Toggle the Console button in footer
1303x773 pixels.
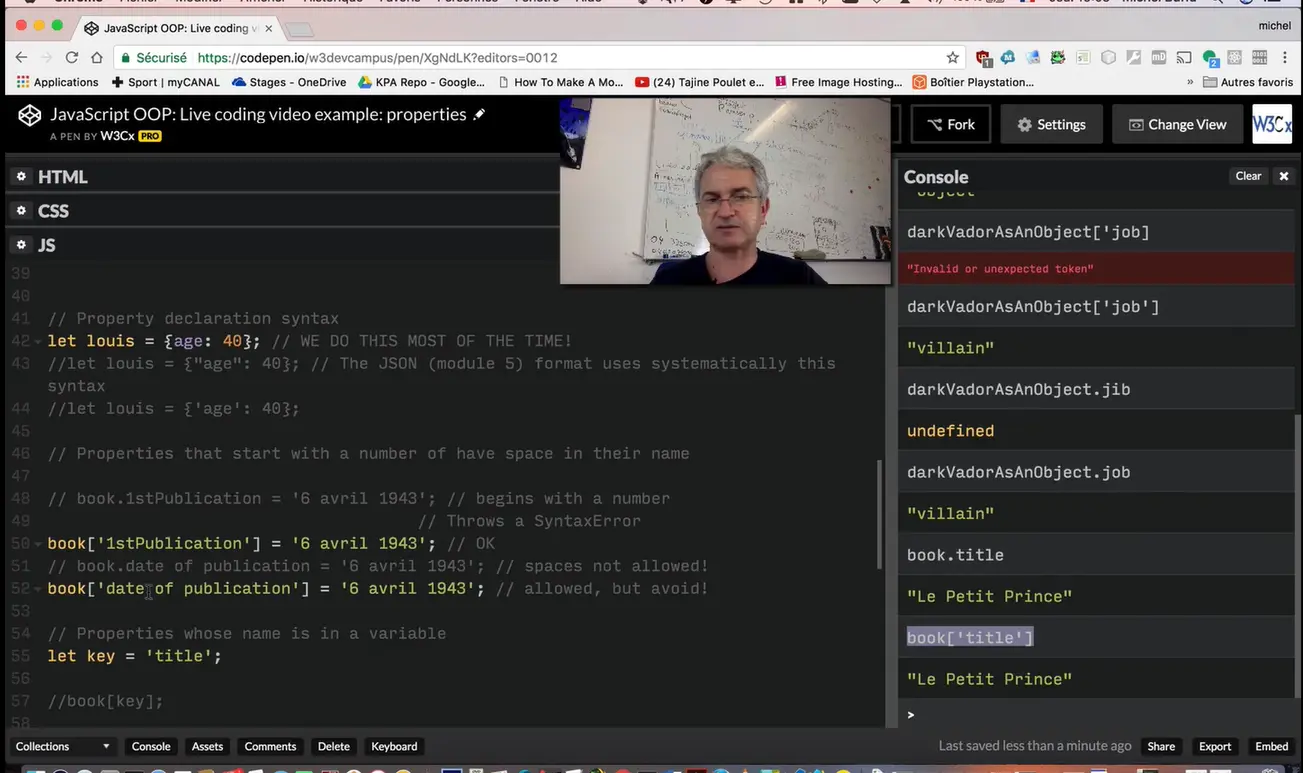[151, 746]
